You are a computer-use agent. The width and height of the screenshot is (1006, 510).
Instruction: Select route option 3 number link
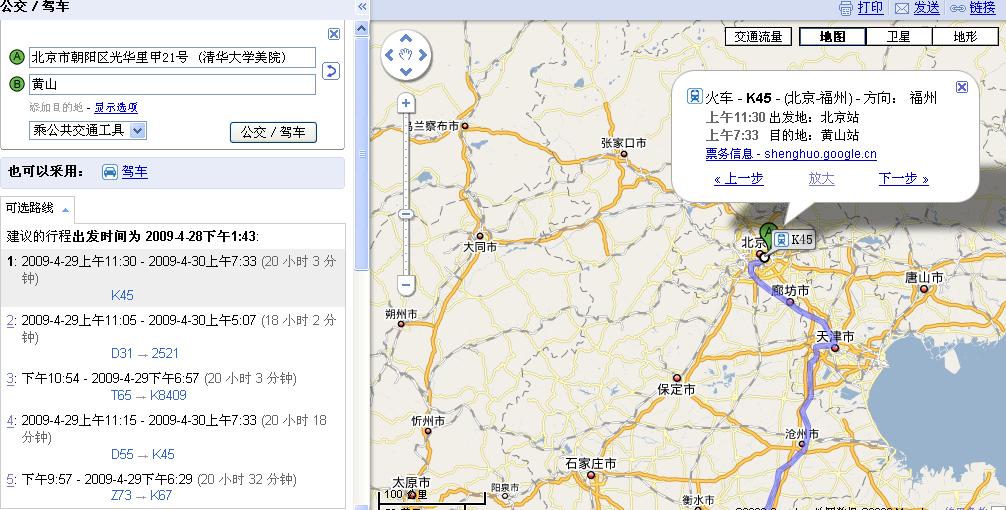[10, 378]
